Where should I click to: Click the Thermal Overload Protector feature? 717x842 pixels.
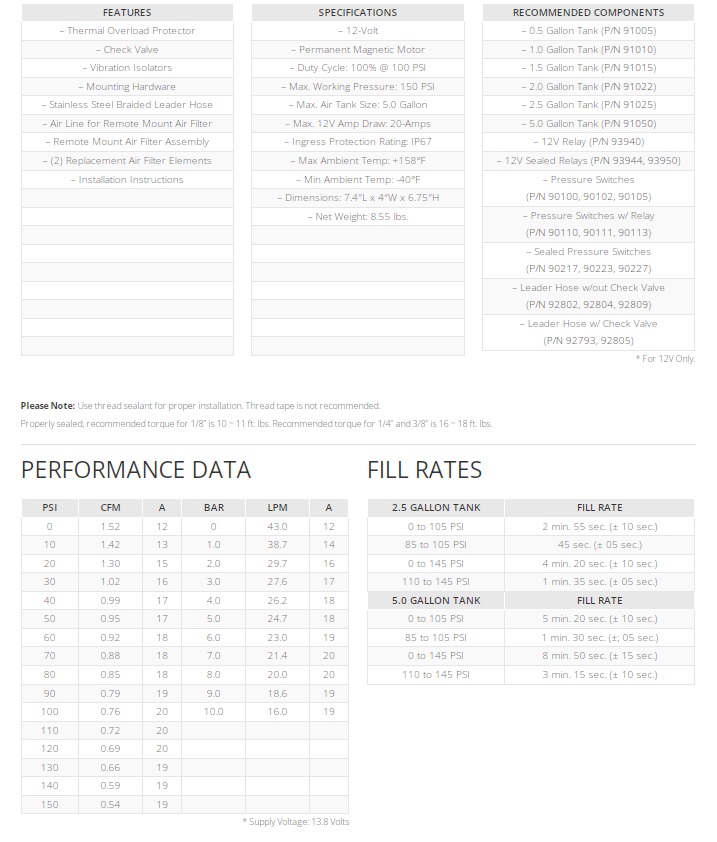point(127,31)
